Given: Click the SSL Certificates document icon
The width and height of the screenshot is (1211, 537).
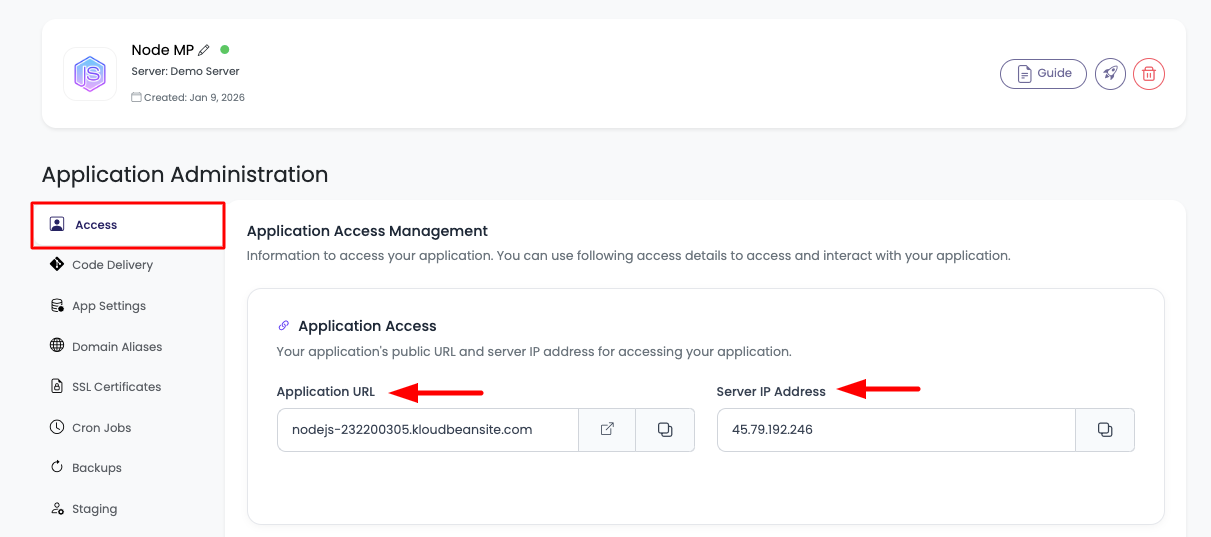Looking at the screenshot, I should point(57,386).
